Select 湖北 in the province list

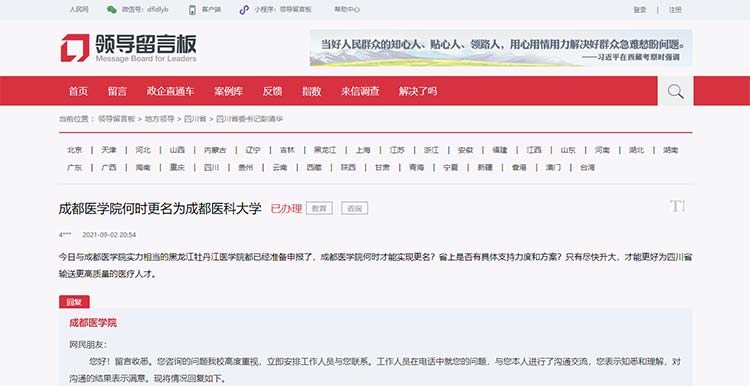click(637, 150)
